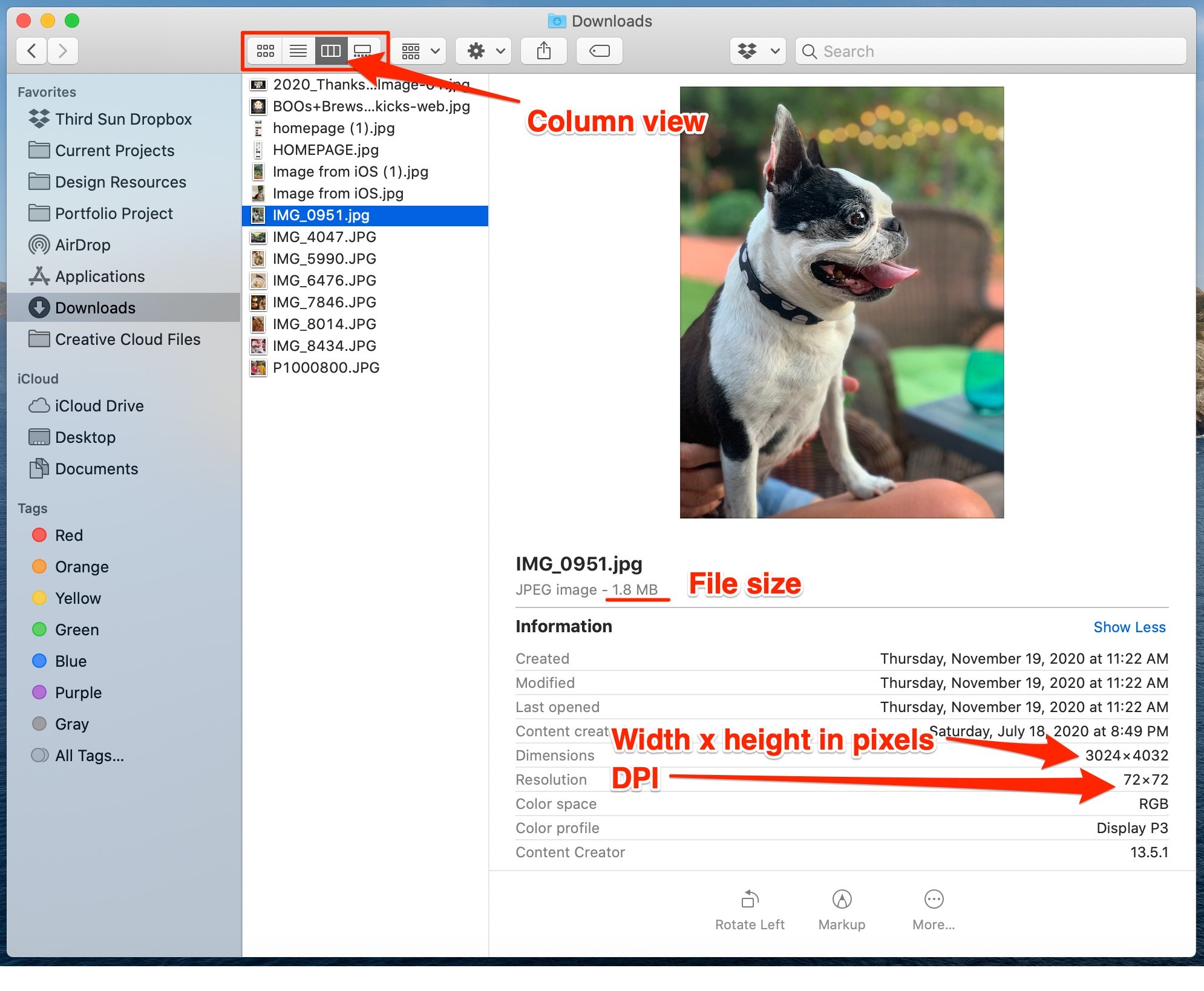Open the action gear dropdown menu
Viewport: 1204px width, 991px height.
coord(483,51)
